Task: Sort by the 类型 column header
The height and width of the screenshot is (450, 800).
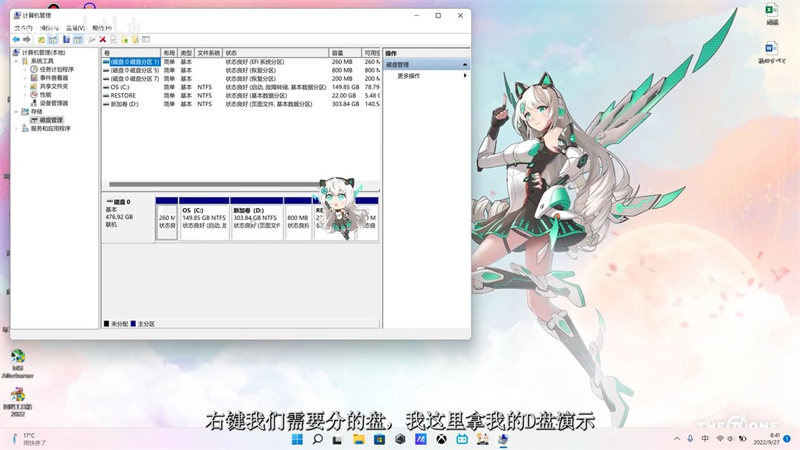Action: tap(186, 53)
